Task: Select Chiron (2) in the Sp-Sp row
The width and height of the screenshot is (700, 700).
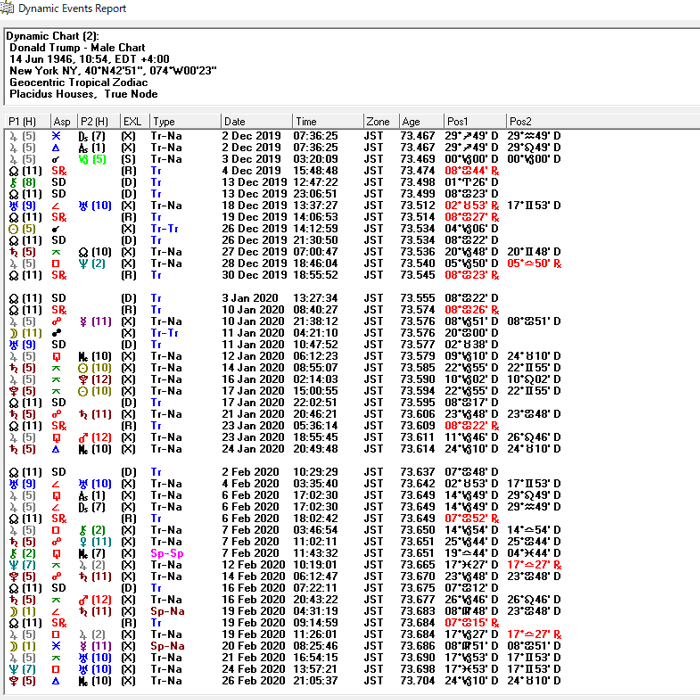Action: [22, 554]
